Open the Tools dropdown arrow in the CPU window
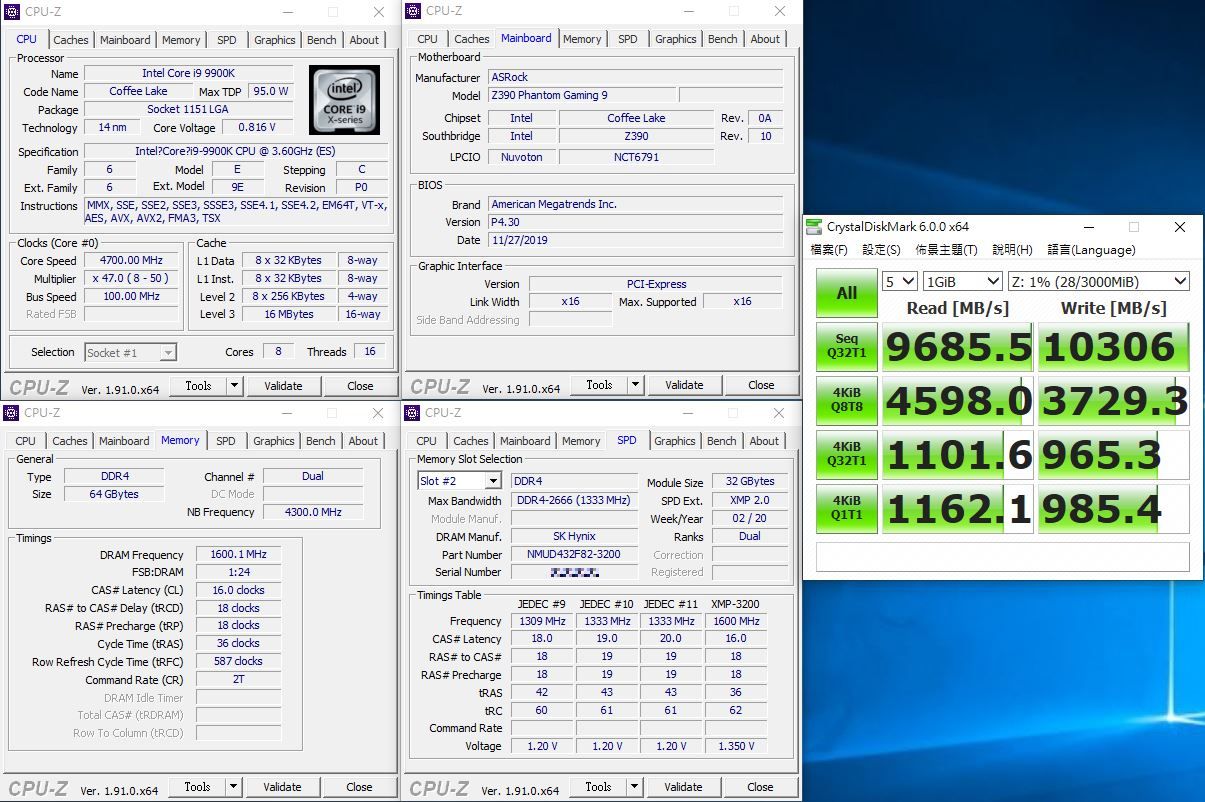The height and width of the screenshot is (802, 1205). coord(234,385)
